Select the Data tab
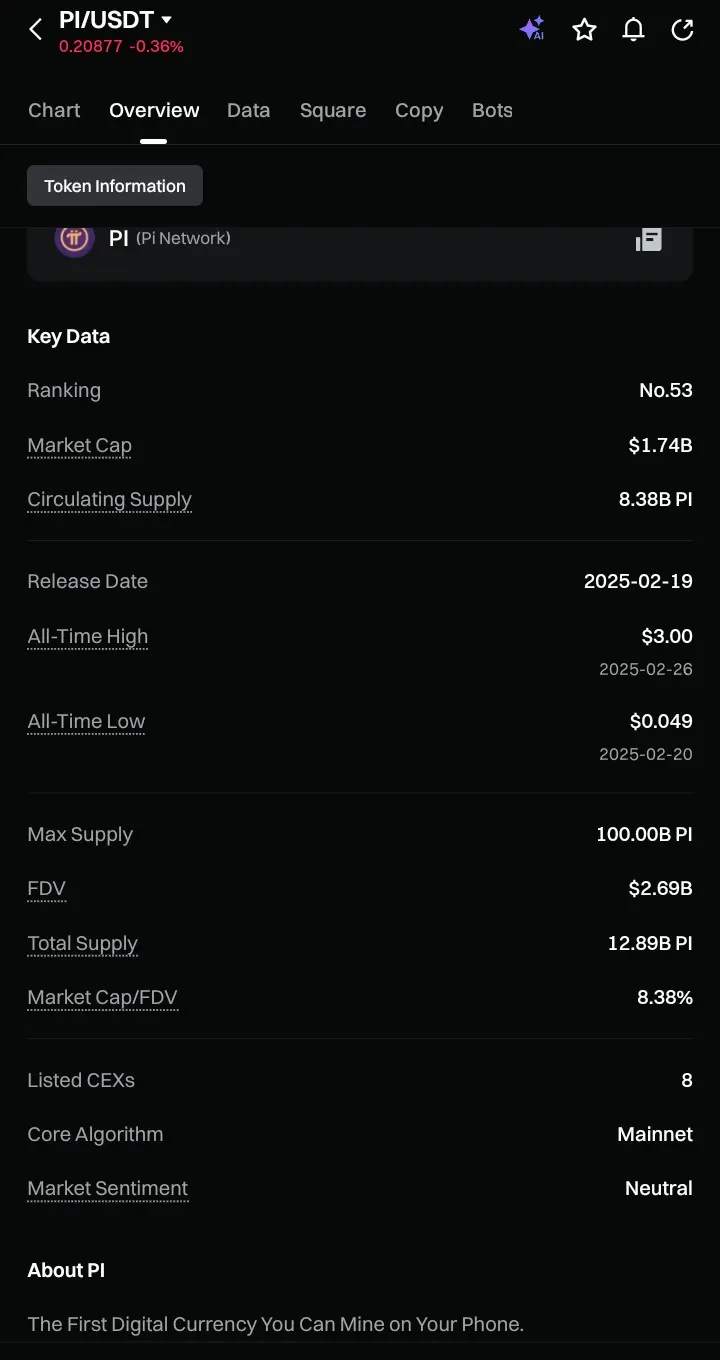720x1360 pixels. (248, 110)
